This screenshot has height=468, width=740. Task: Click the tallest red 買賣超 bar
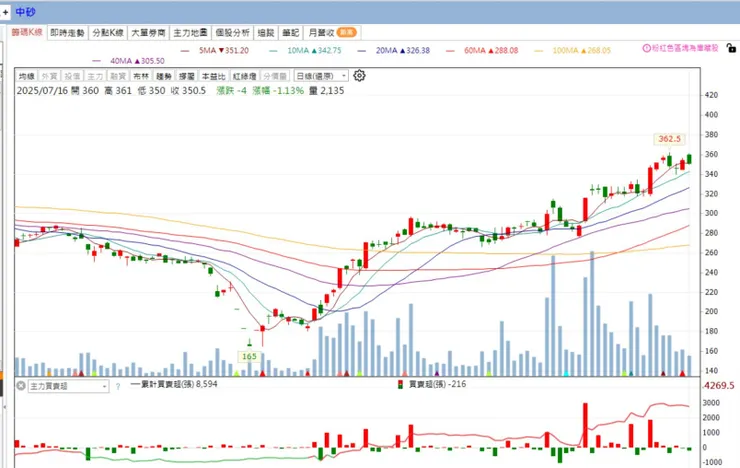(x=585, y=425)
